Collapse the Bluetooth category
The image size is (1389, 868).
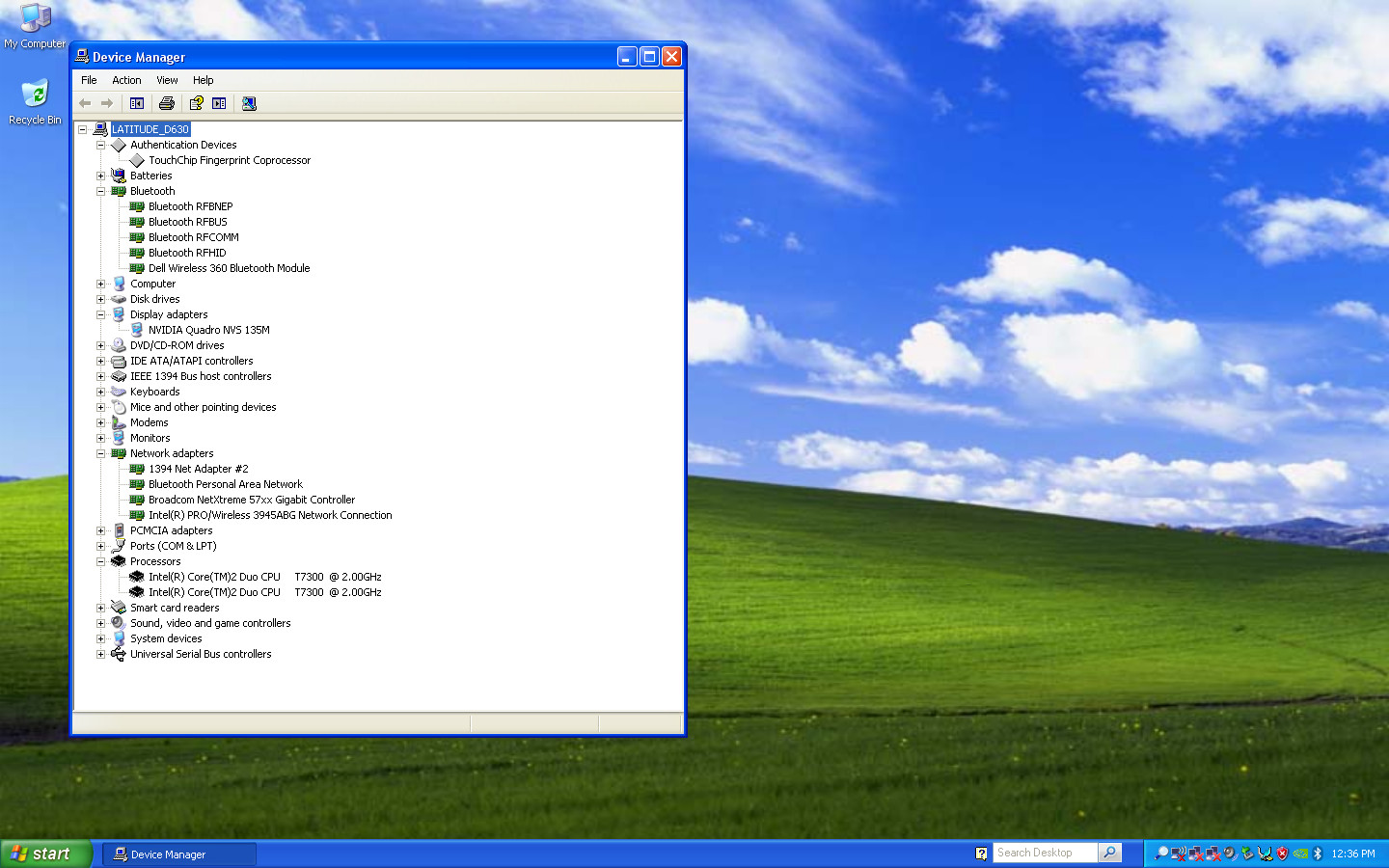[x=100, y=191]
